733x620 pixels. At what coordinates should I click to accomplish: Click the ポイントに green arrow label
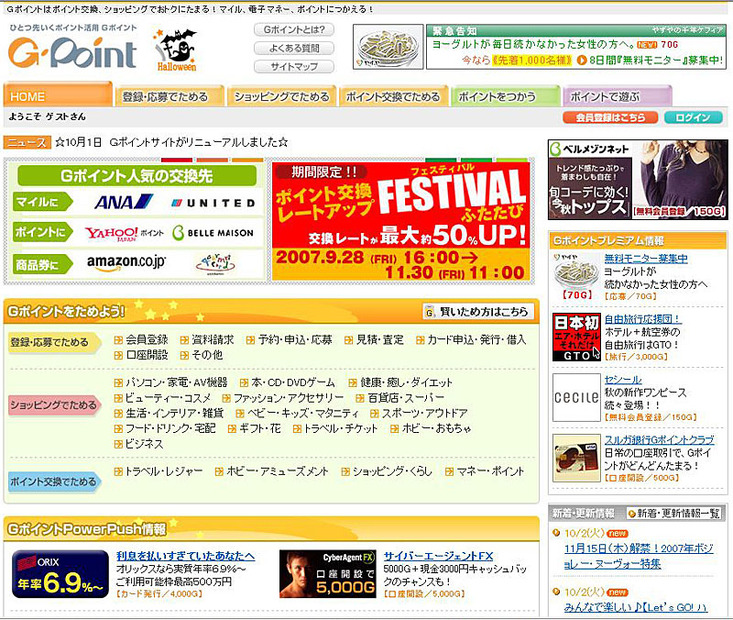[43, 232]
